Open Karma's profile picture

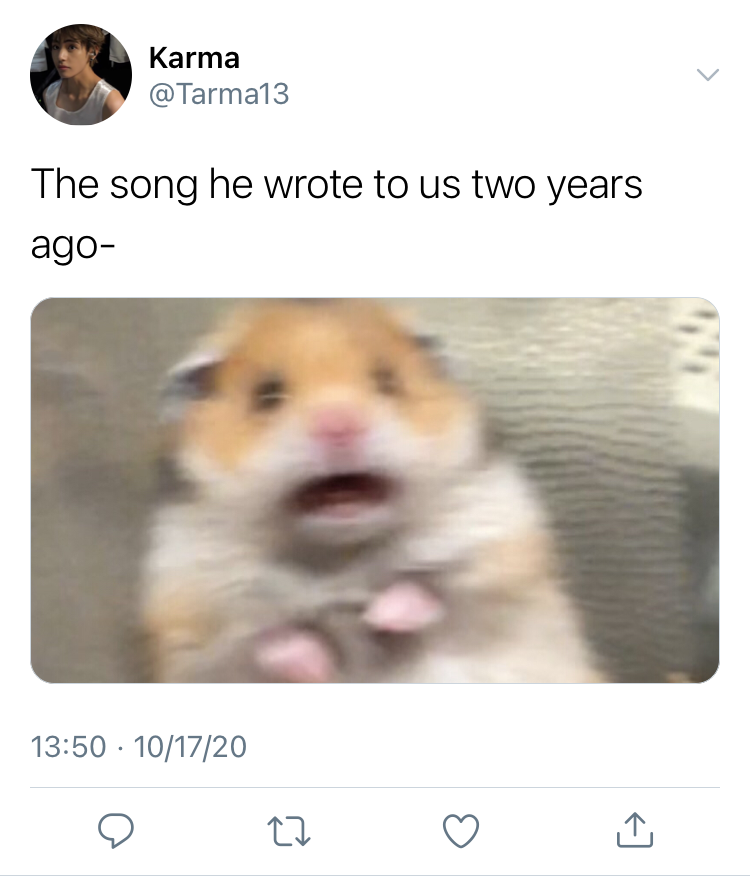tap(81, 74)
